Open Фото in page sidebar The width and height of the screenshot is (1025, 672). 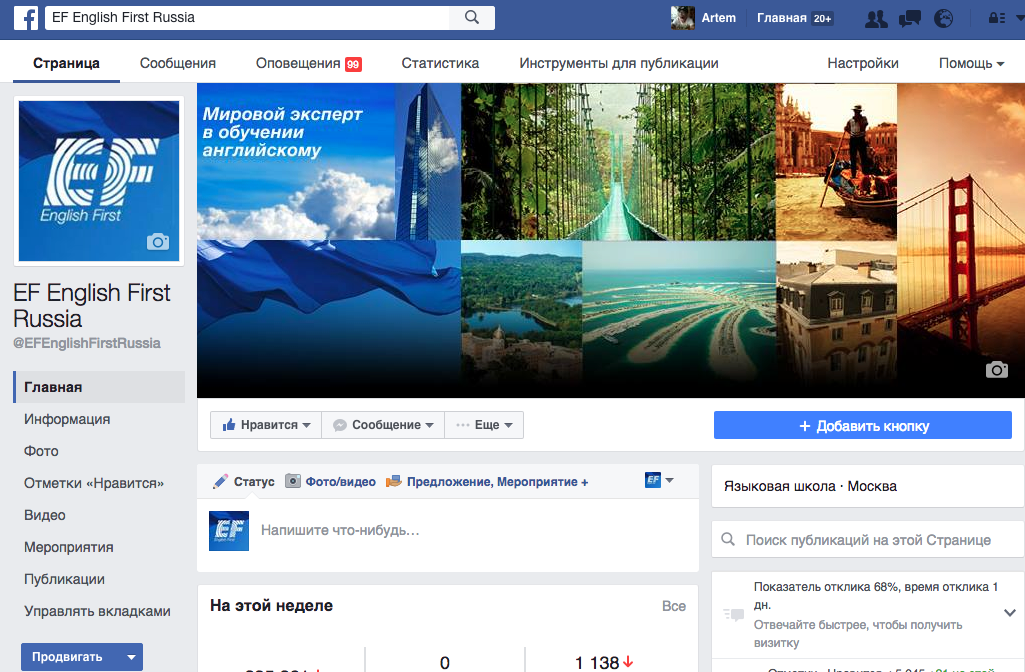point(41,451)
